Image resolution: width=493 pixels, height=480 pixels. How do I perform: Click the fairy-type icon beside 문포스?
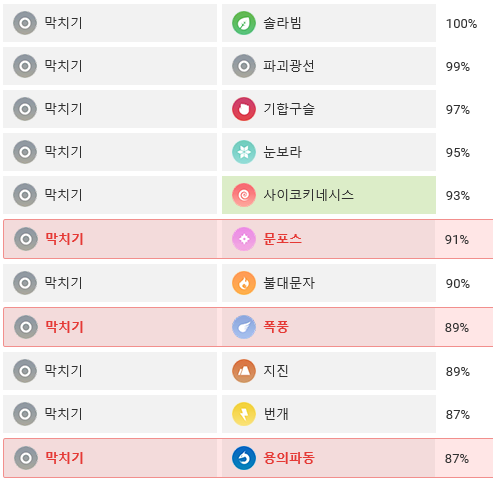(x=244, y=239)
